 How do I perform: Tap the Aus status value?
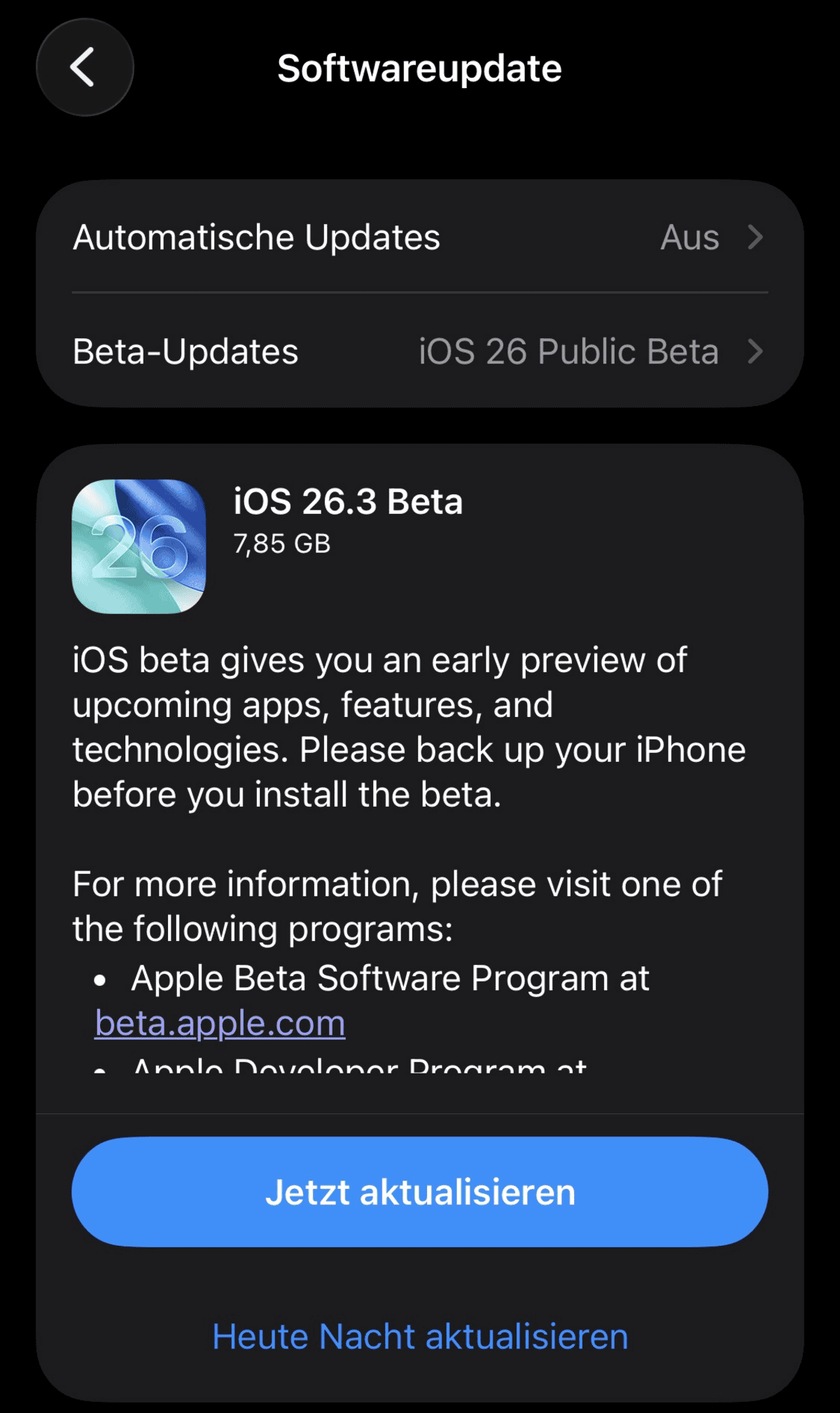(x=689, y=237)
